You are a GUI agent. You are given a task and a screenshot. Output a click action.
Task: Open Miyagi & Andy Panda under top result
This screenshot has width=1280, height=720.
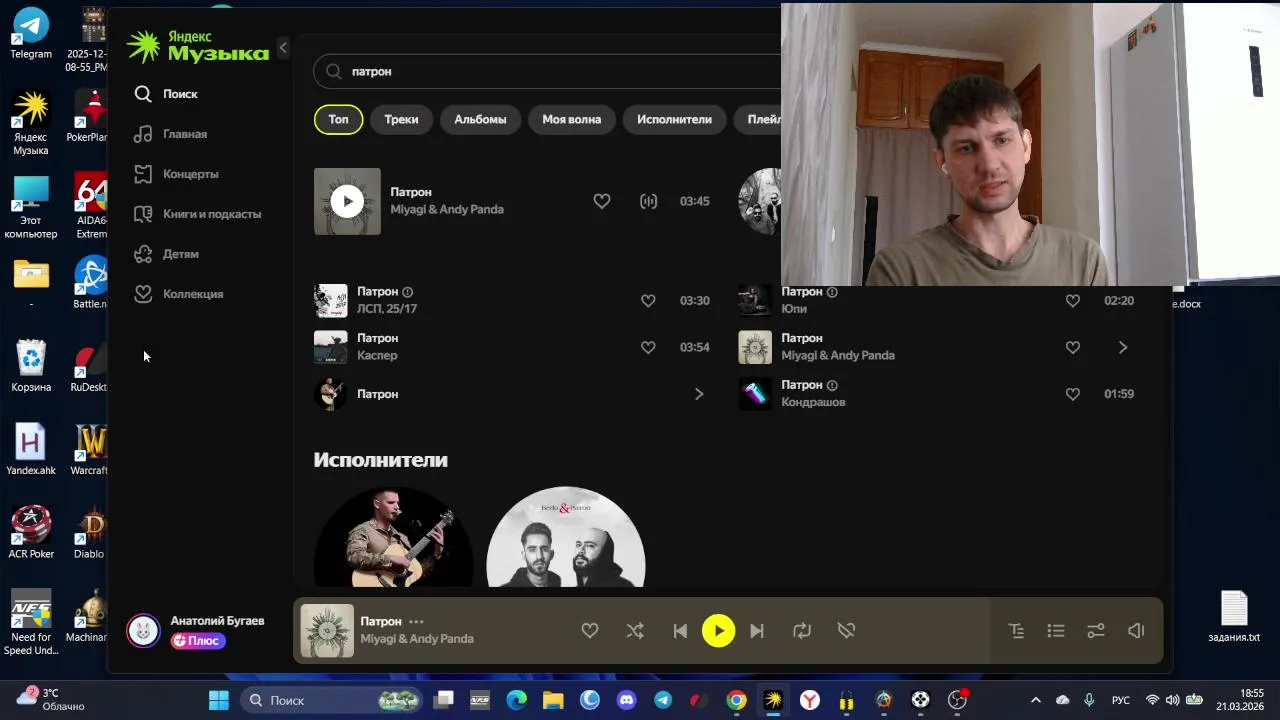click(x=447, y=209)
